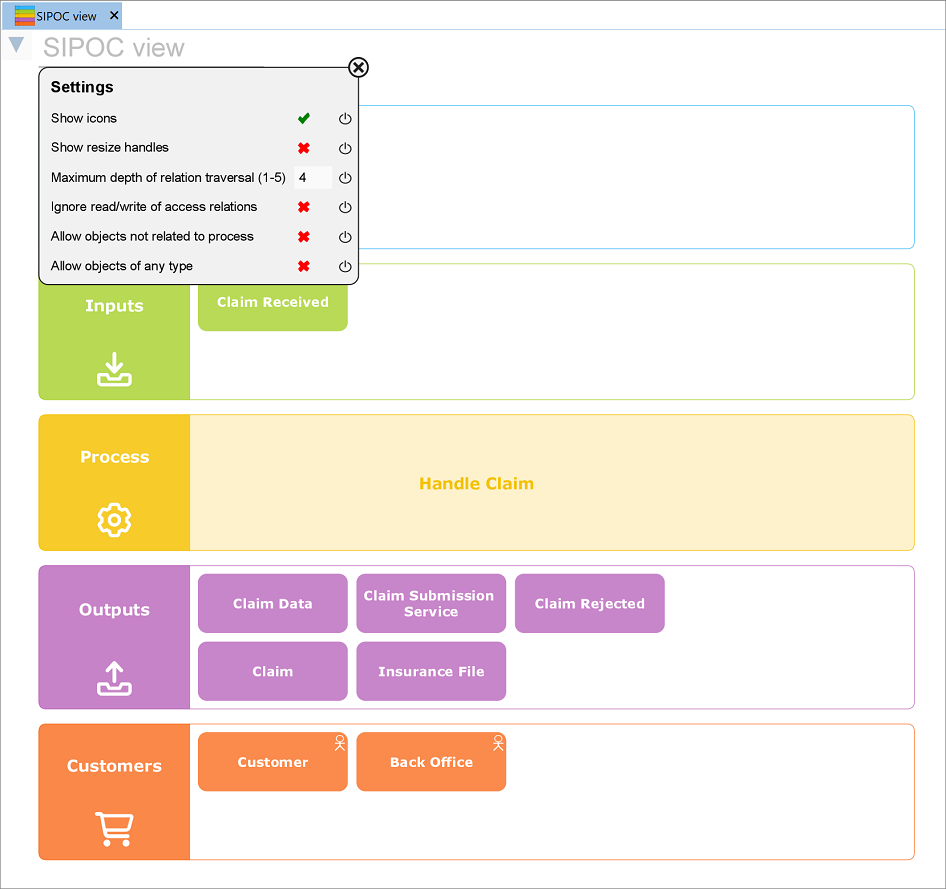Close the Settings popup with X button
Image resolution: width=946 pixels, height=889 pixels.
[x=358, y=67]
